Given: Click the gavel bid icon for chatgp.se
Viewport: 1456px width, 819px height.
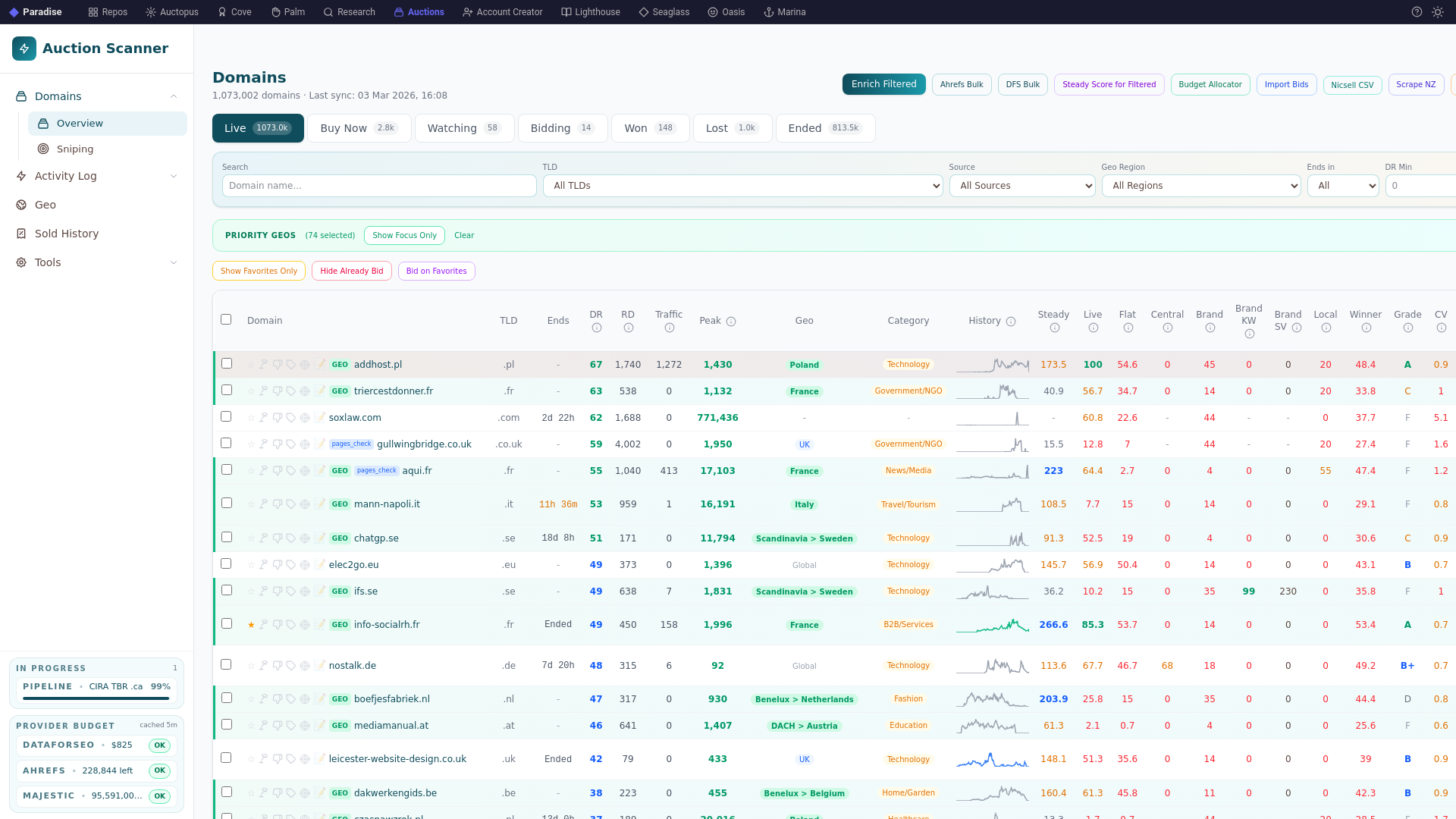Looking at the screenshot, I should (264, 538).
